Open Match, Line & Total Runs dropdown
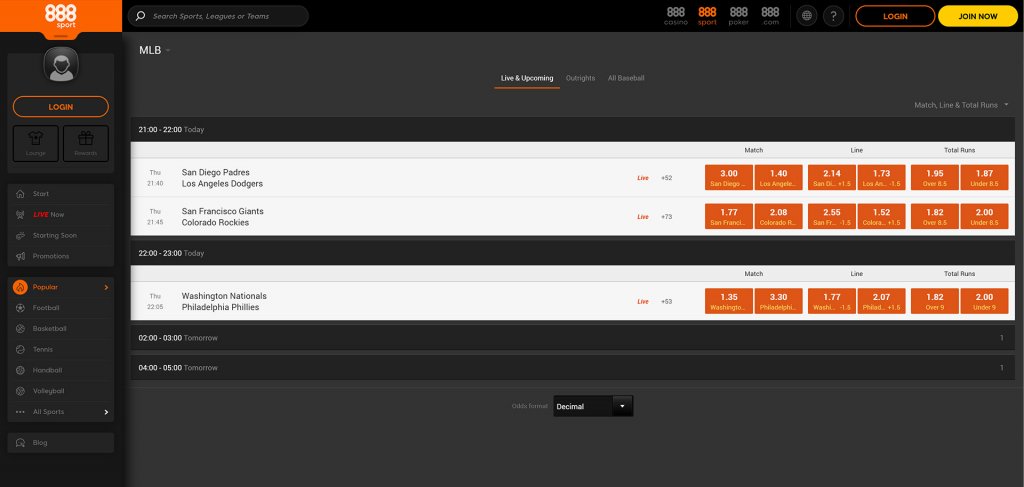 click(961, 104)
